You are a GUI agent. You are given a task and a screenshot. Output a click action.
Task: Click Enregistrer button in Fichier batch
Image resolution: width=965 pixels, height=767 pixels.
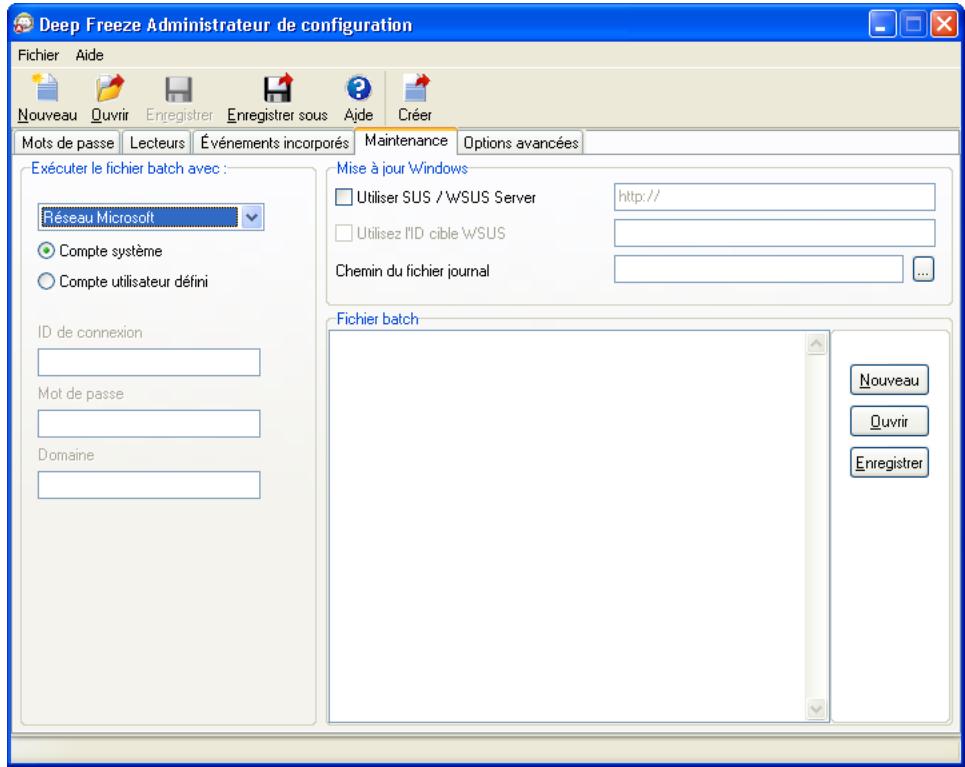889,462
